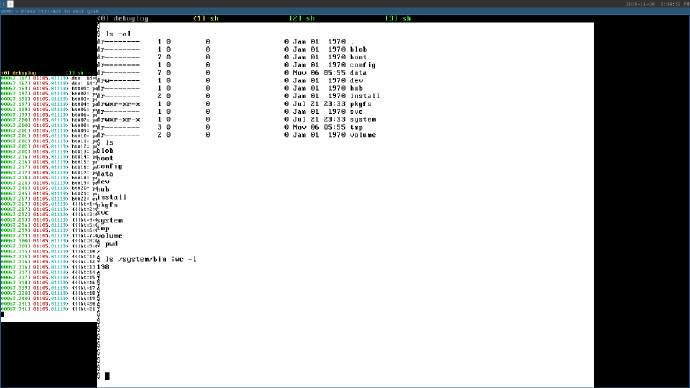Click the date and clock in top bar

coord(657,4)
